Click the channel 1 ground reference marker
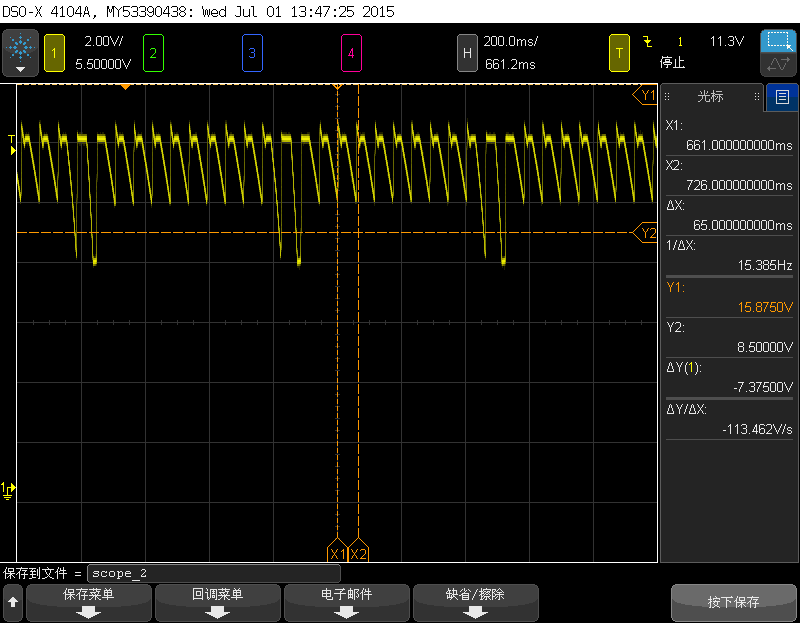 tap(8, 490)
